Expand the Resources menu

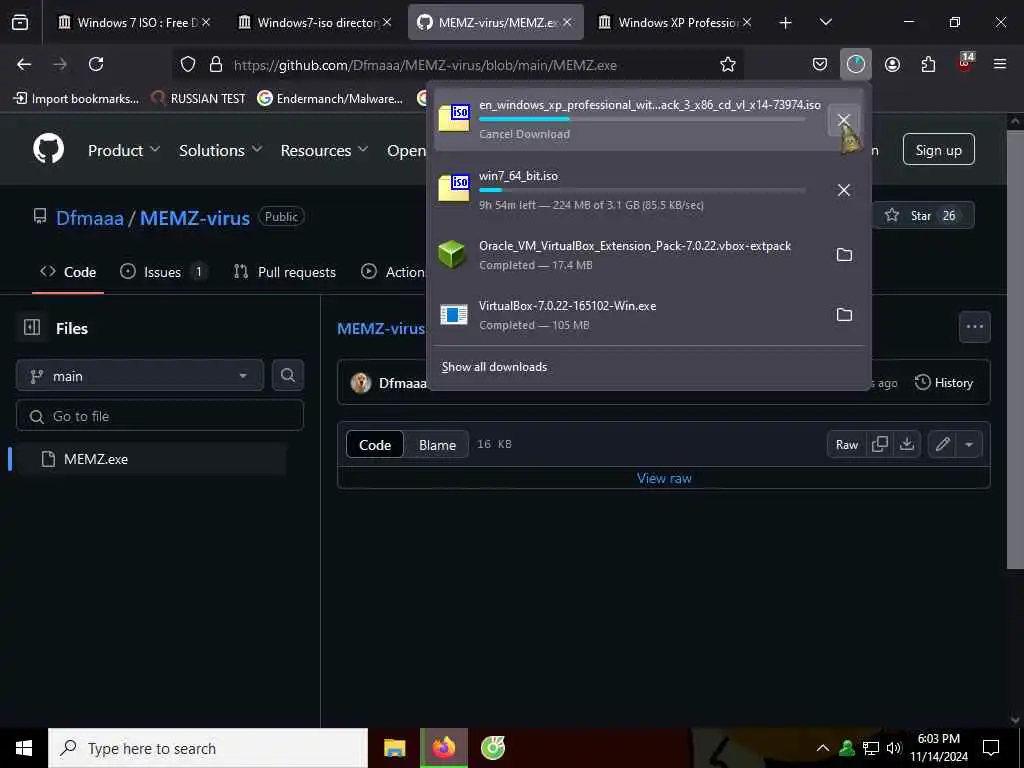pos(325,150)
